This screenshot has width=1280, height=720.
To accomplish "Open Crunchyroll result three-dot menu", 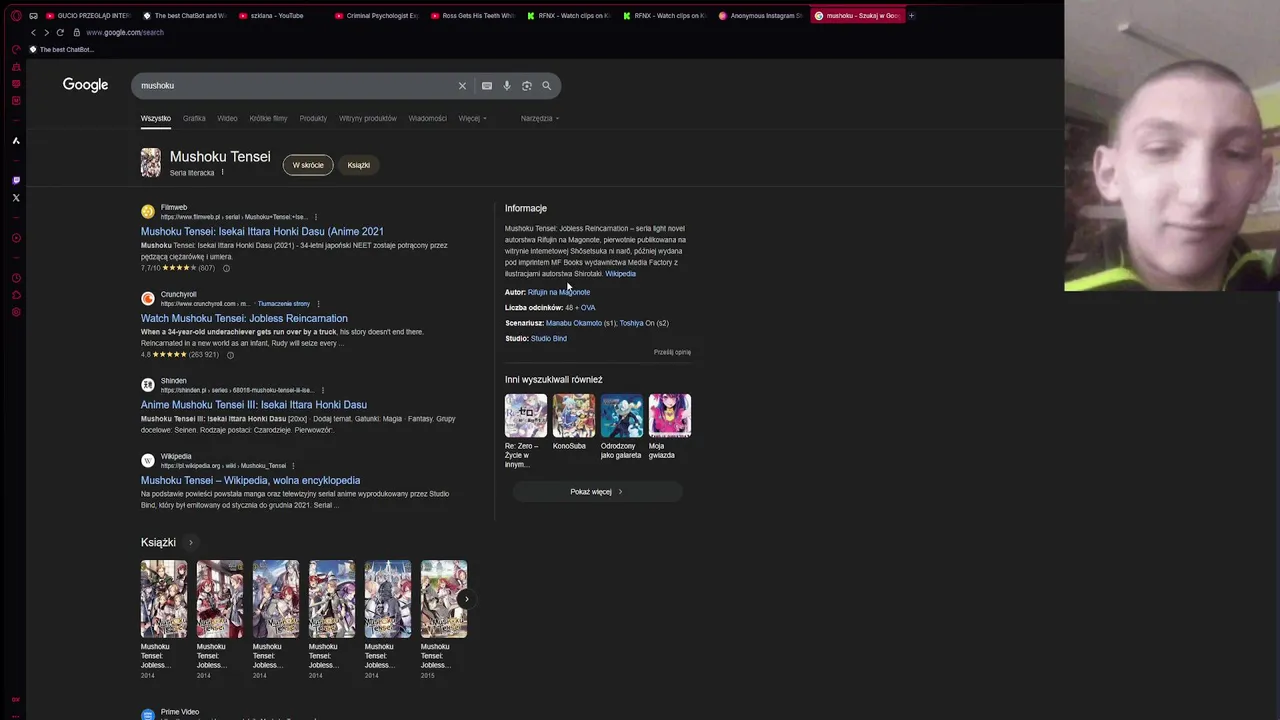I will point(318,304).
